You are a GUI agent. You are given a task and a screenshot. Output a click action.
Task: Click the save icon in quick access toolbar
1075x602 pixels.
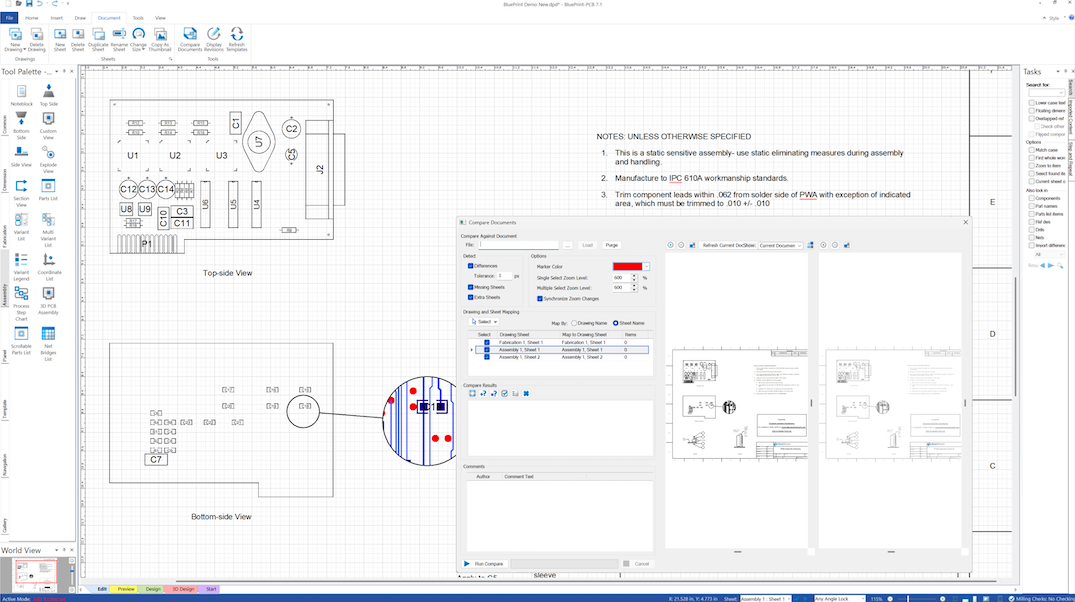pyautogui.click(x=29, y=4)
